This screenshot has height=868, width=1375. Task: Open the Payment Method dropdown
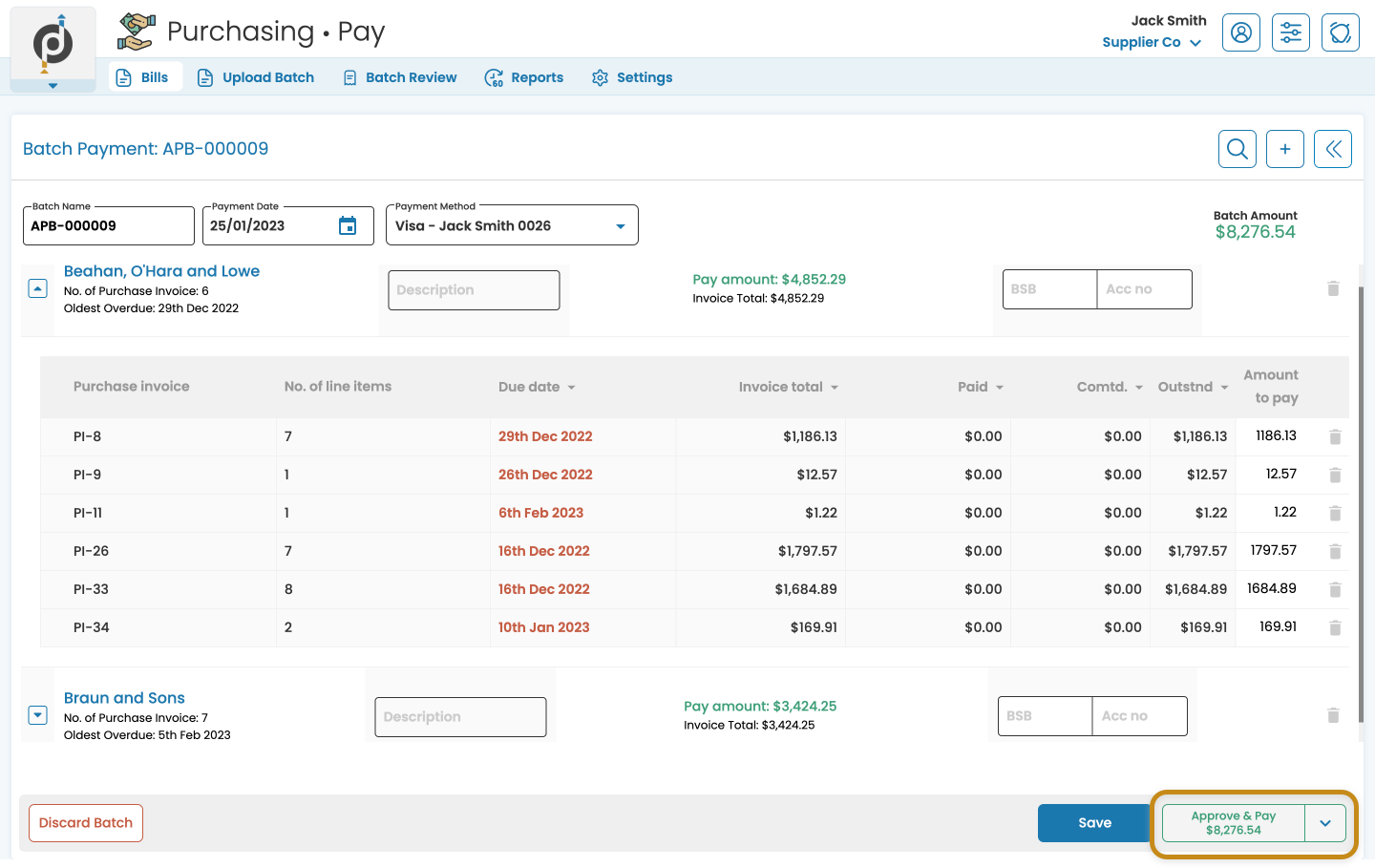620,226
